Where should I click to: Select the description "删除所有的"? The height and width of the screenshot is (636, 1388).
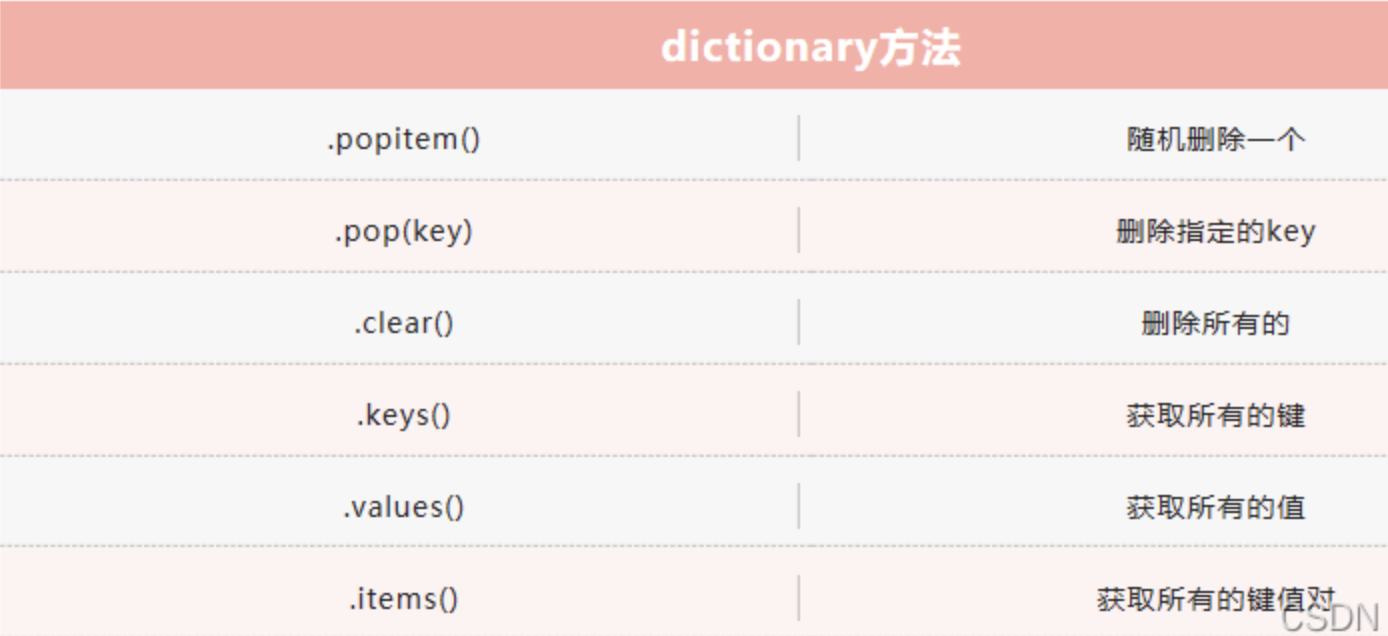coord(1215,323)
